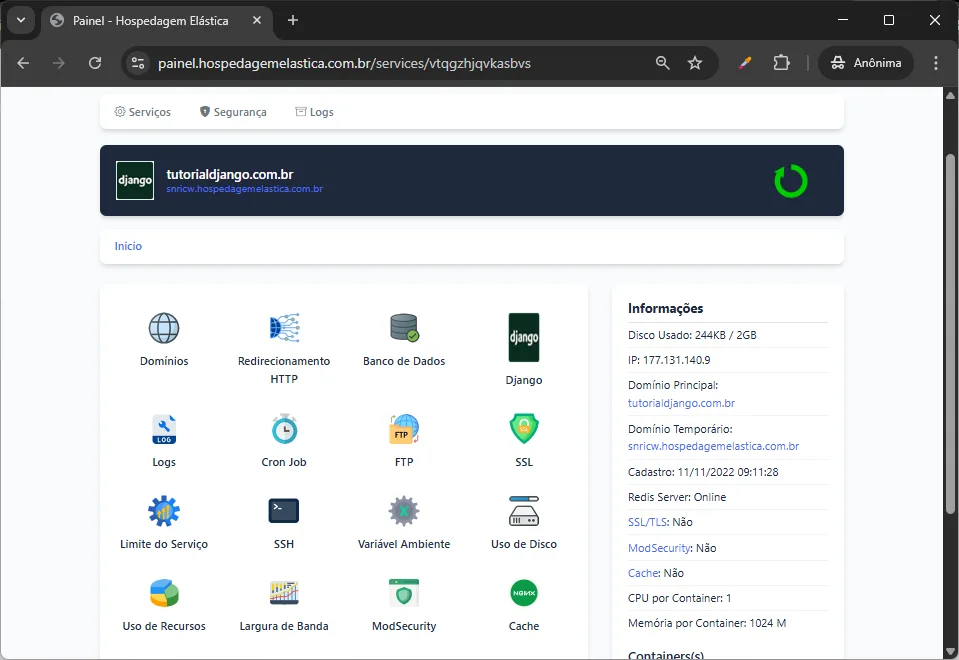The width and height of the screenshot is (959, 660).
Task: Click the 'CPU por Container: 1' text
Action: 679,598
